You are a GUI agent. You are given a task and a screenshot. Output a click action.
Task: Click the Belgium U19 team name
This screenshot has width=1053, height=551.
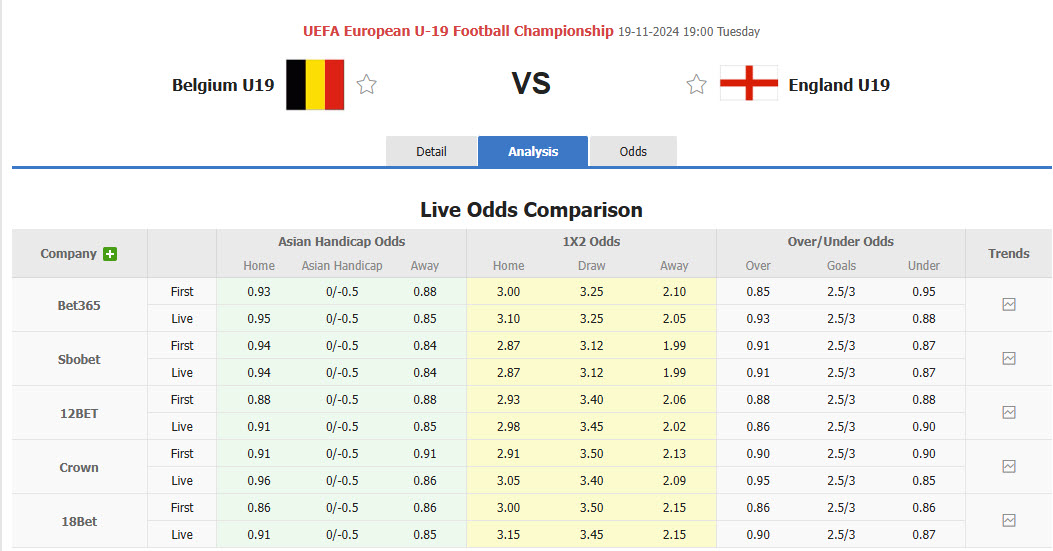(223, 85)
